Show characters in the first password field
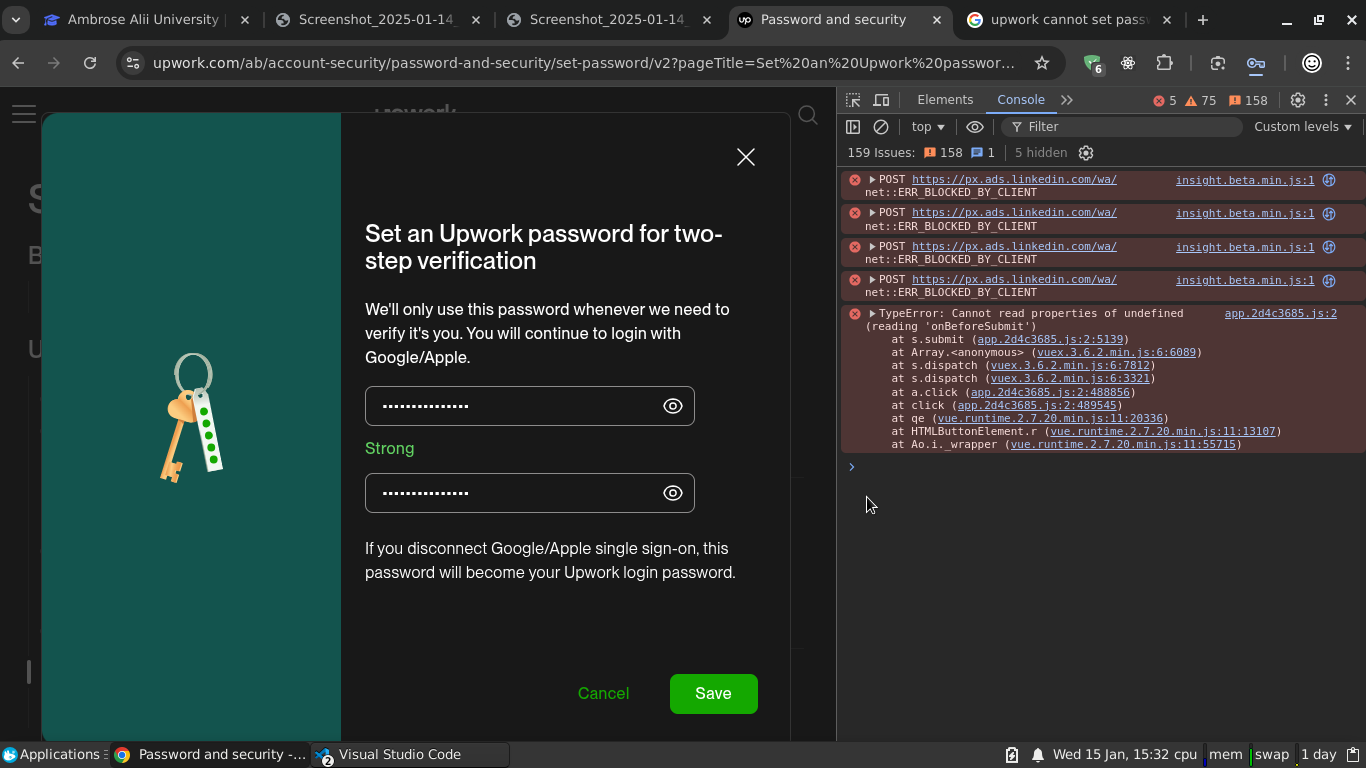The image size is (1366, 768). (673, 406)
